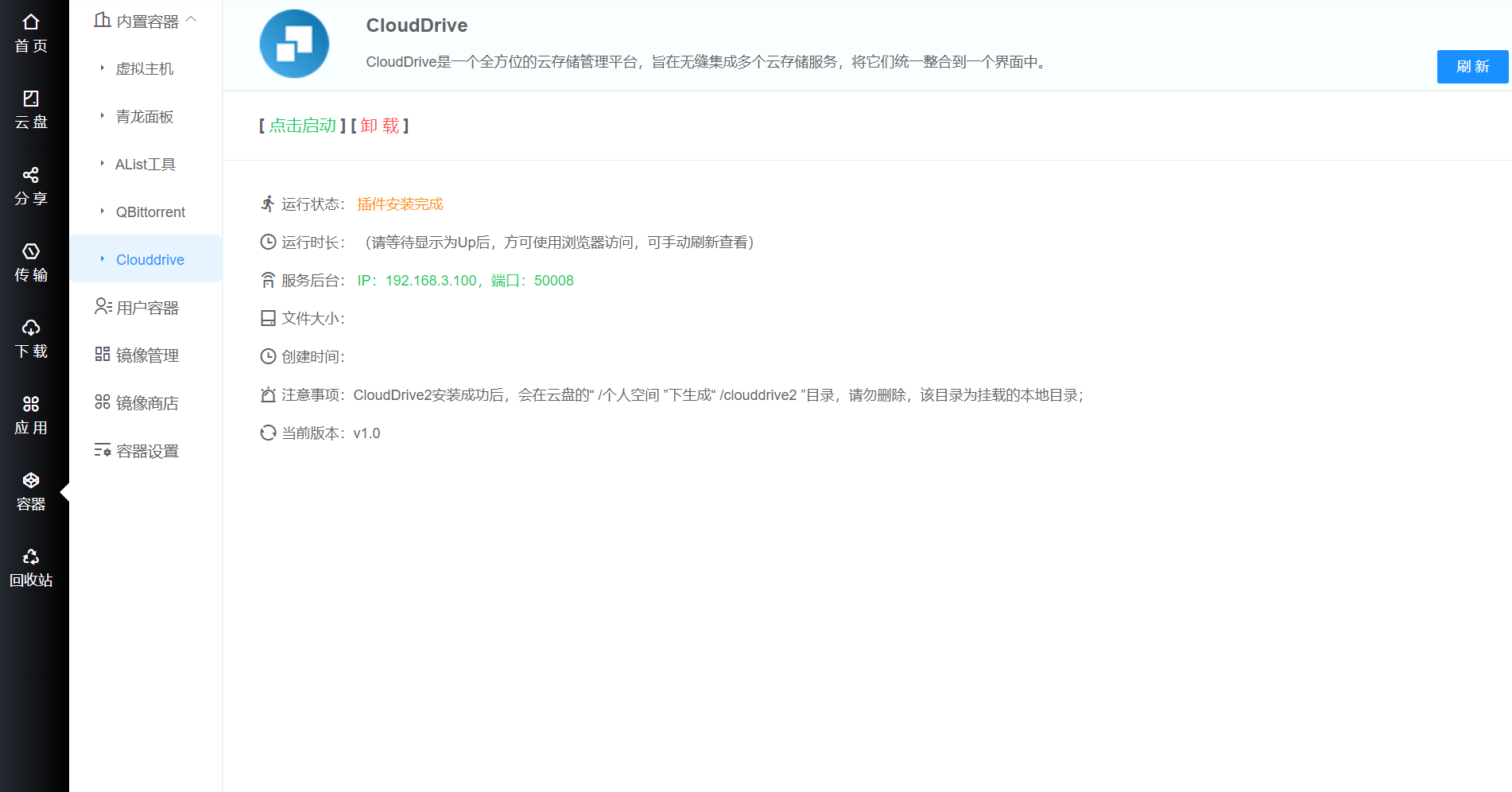
Task: Click the 容器设置 settings icon
Action: click(x=103, y=450)
